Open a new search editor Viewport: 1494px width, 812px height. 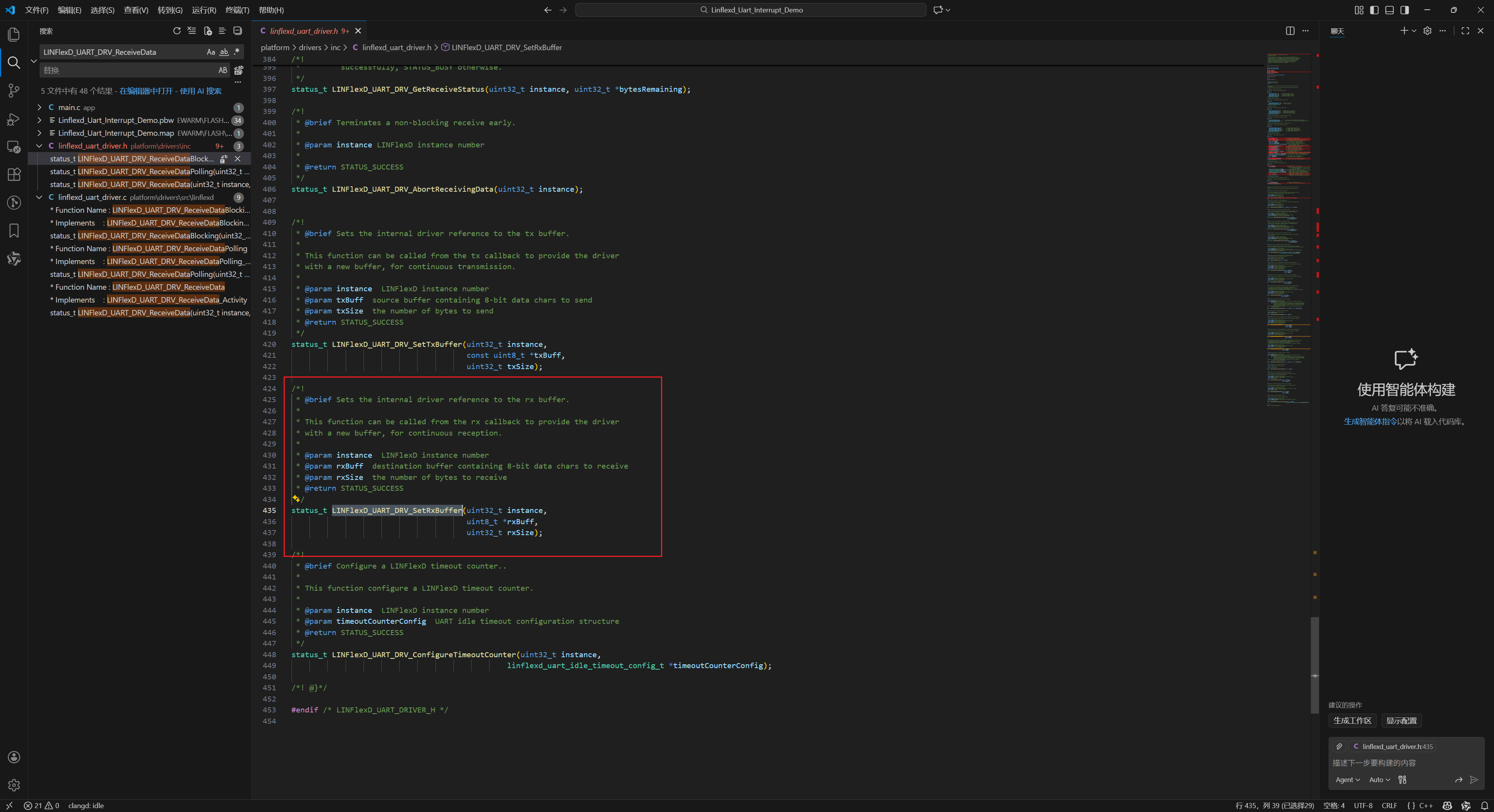point(208,31)
